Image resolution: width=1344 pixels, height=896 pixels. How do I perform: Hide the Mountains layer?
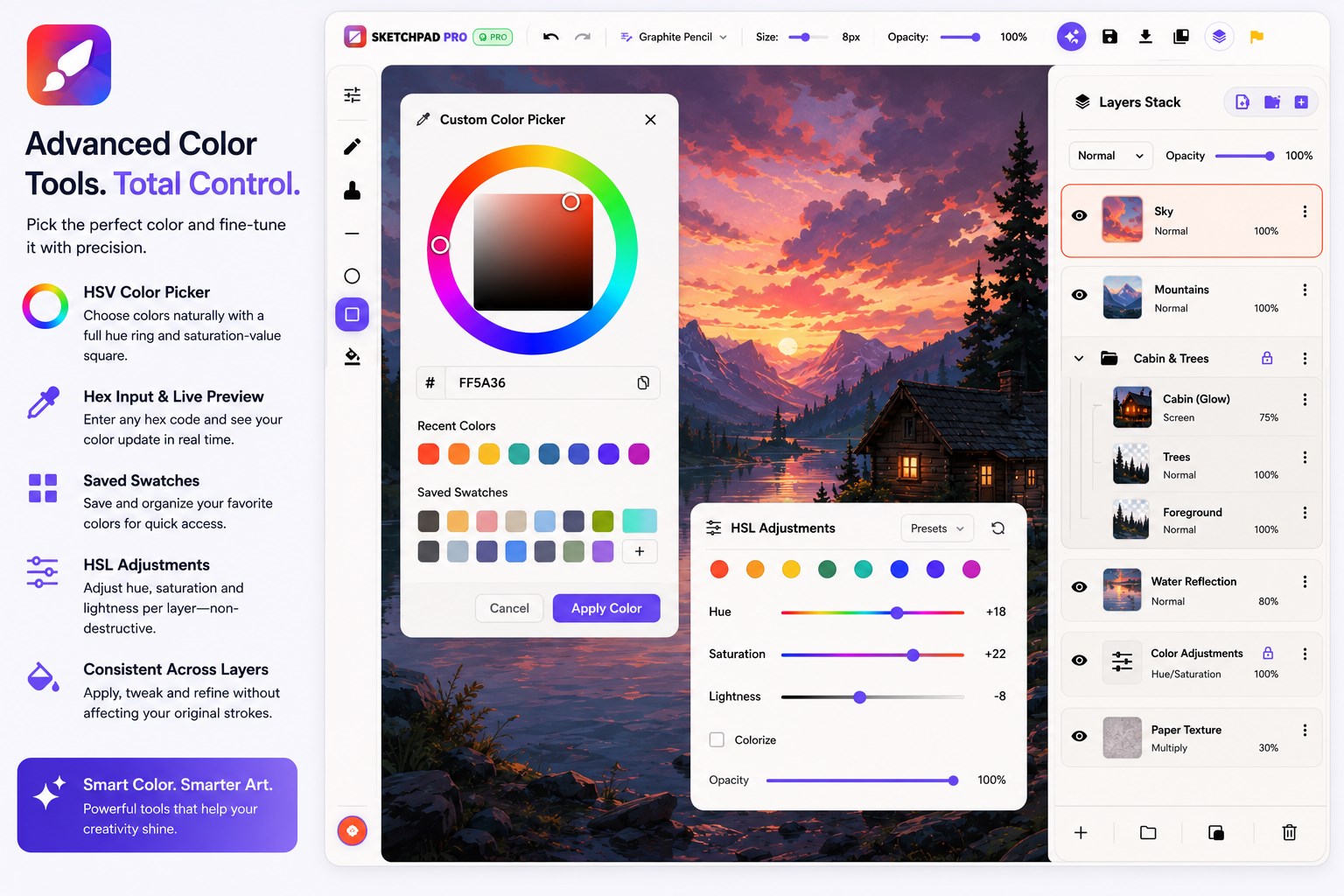1080,295
